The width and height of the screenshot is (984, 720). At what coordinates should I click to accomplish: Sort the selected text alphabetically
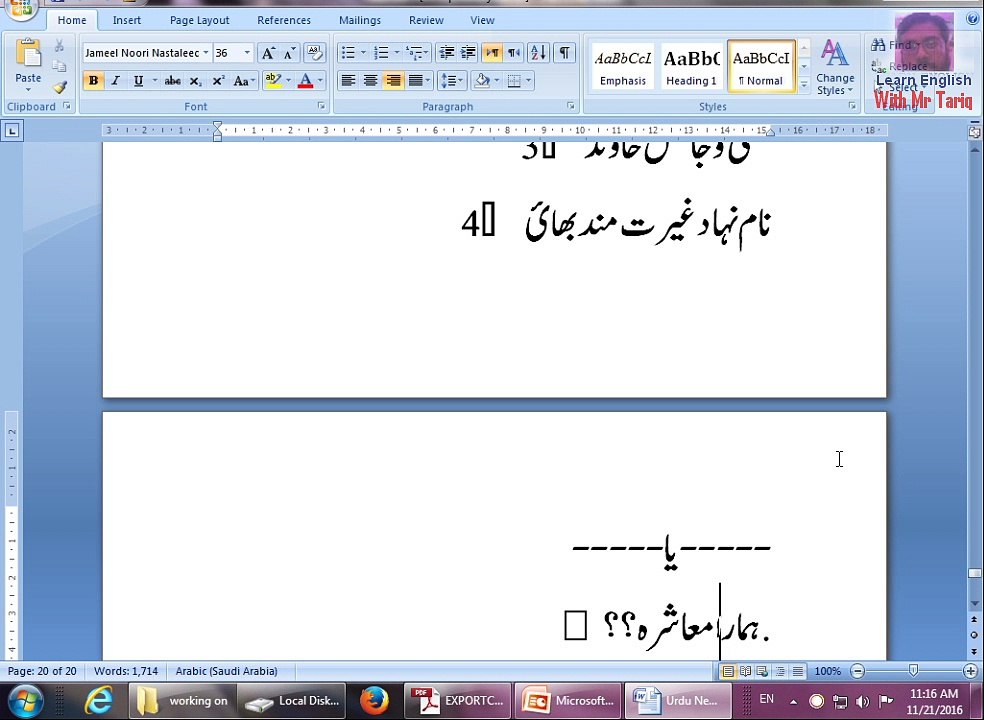point(538,53)
